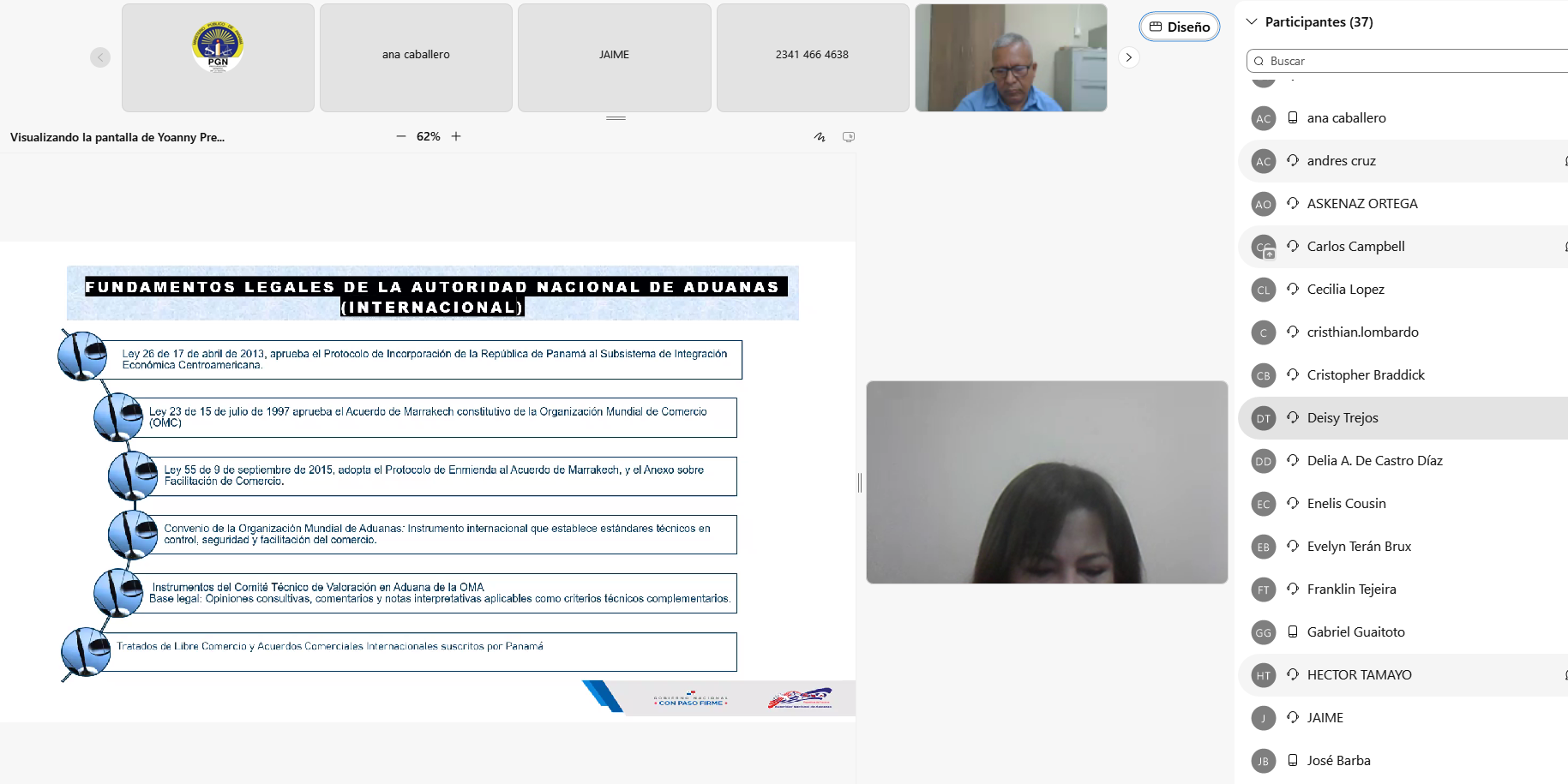Select HECTOR TAMAYO in the participants list
1568x784 pixels.
pos(1359,675)
